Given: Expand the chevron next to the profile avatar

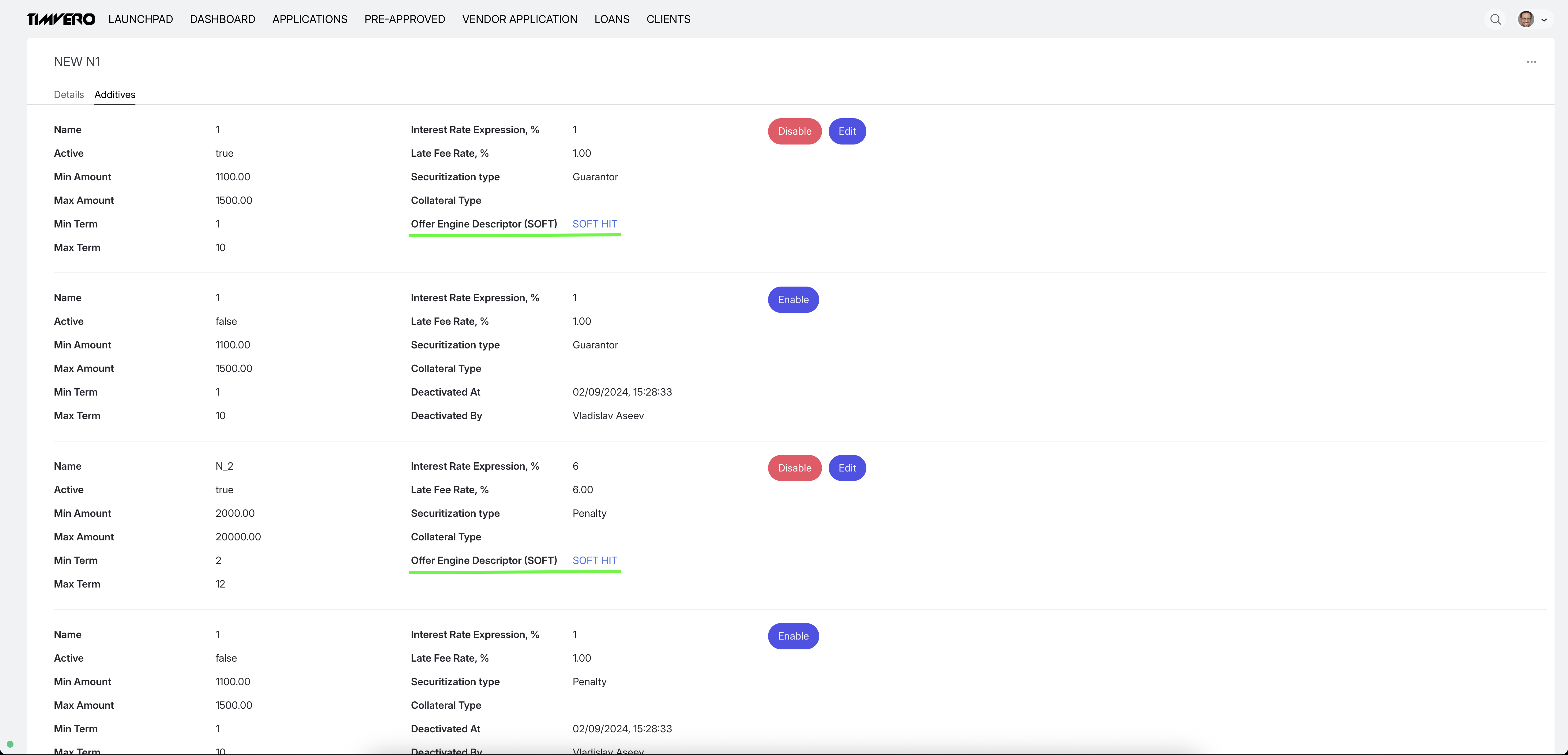Looking at the screenshot, I should coord(1545,20).
